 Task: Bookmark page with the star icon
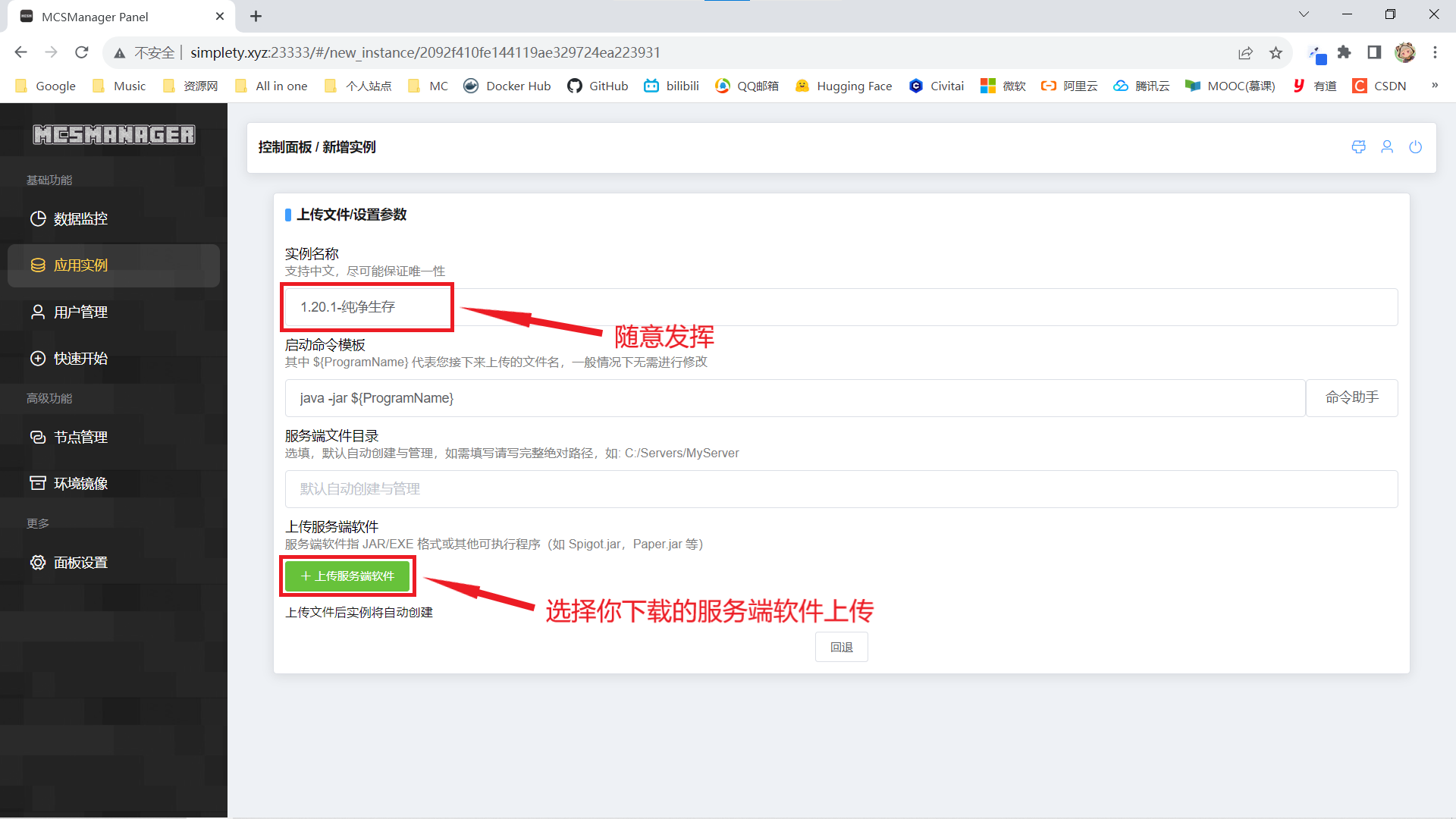click(1276, 52)
